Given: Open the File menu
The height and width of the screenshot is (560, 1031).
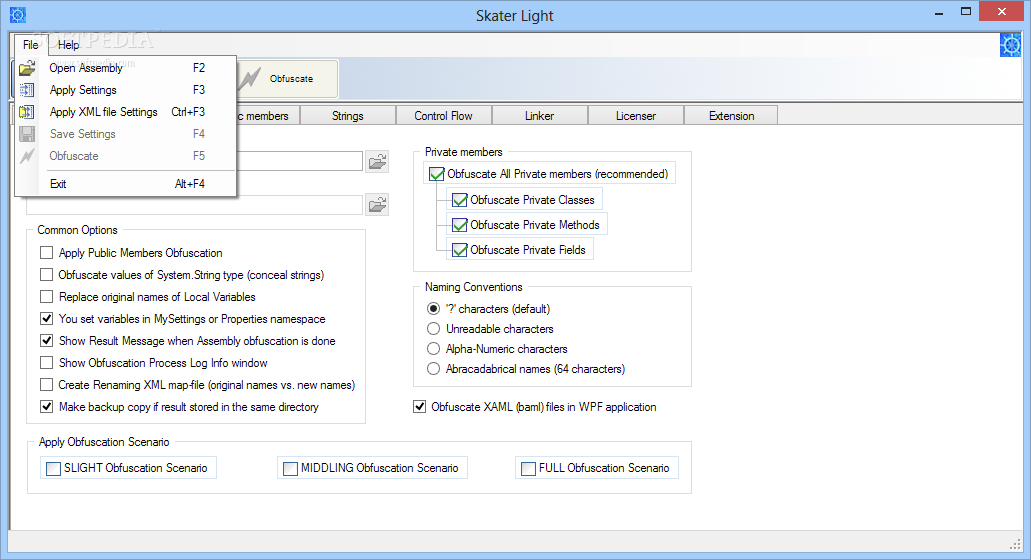Looking at the screenshot, I should click(30, 45).
